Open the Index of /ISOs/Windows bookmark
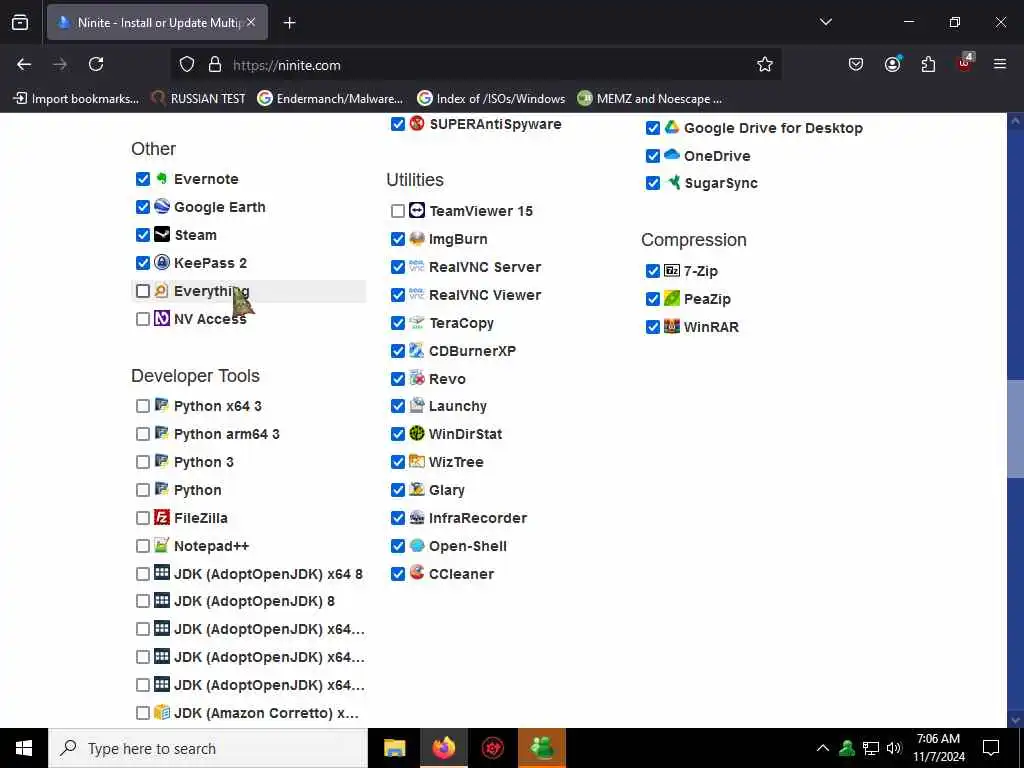 tap(491, 99)
